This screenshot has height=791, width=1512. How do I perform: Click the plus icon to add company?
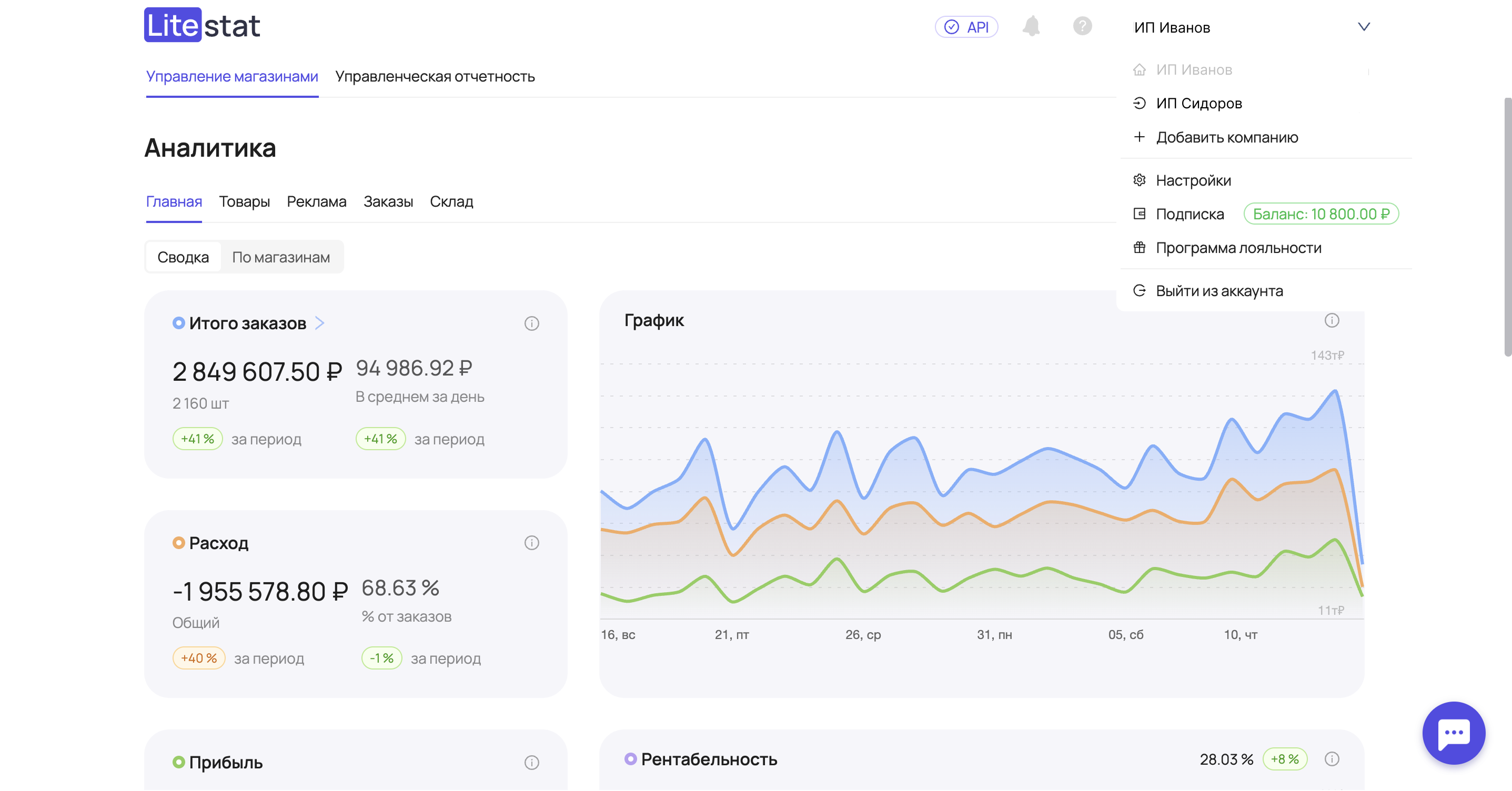(x=1140, y=137)
